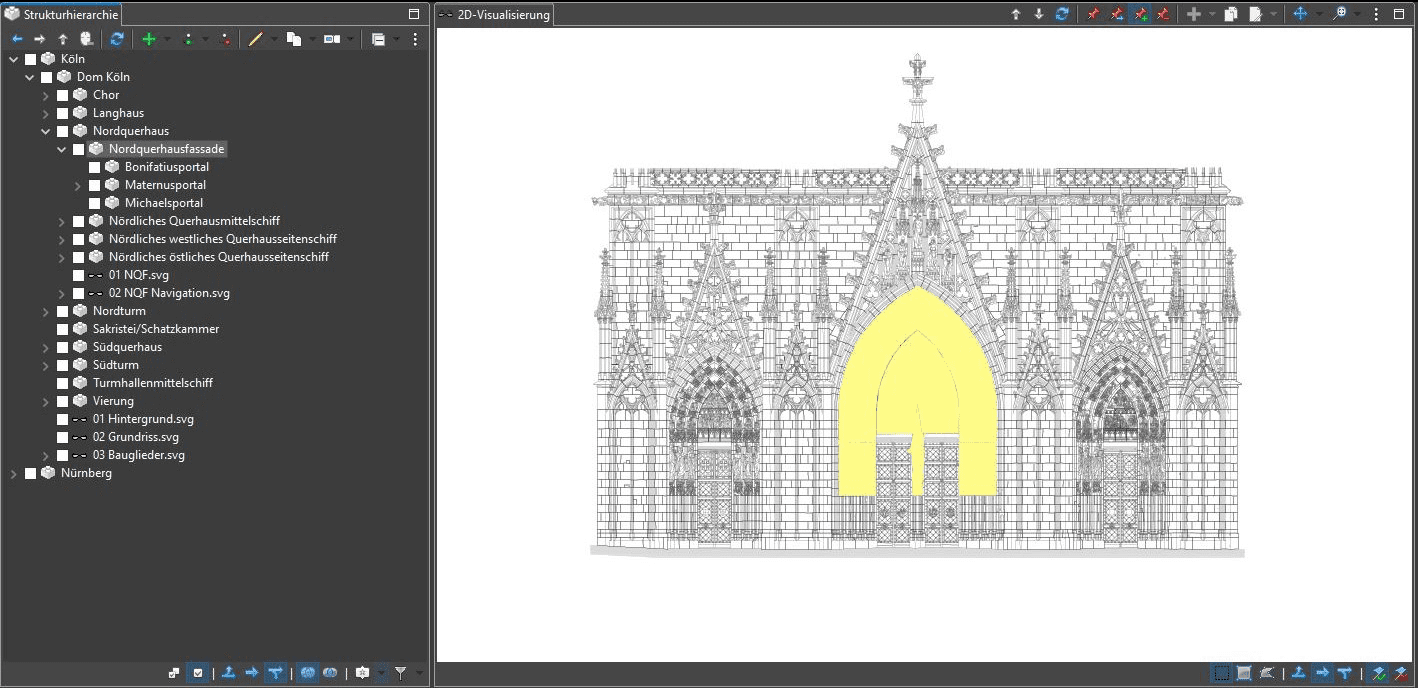Click the magnifier zoom icon in 2D view
Viewport: 1418px width, 688px height.
1339,14
